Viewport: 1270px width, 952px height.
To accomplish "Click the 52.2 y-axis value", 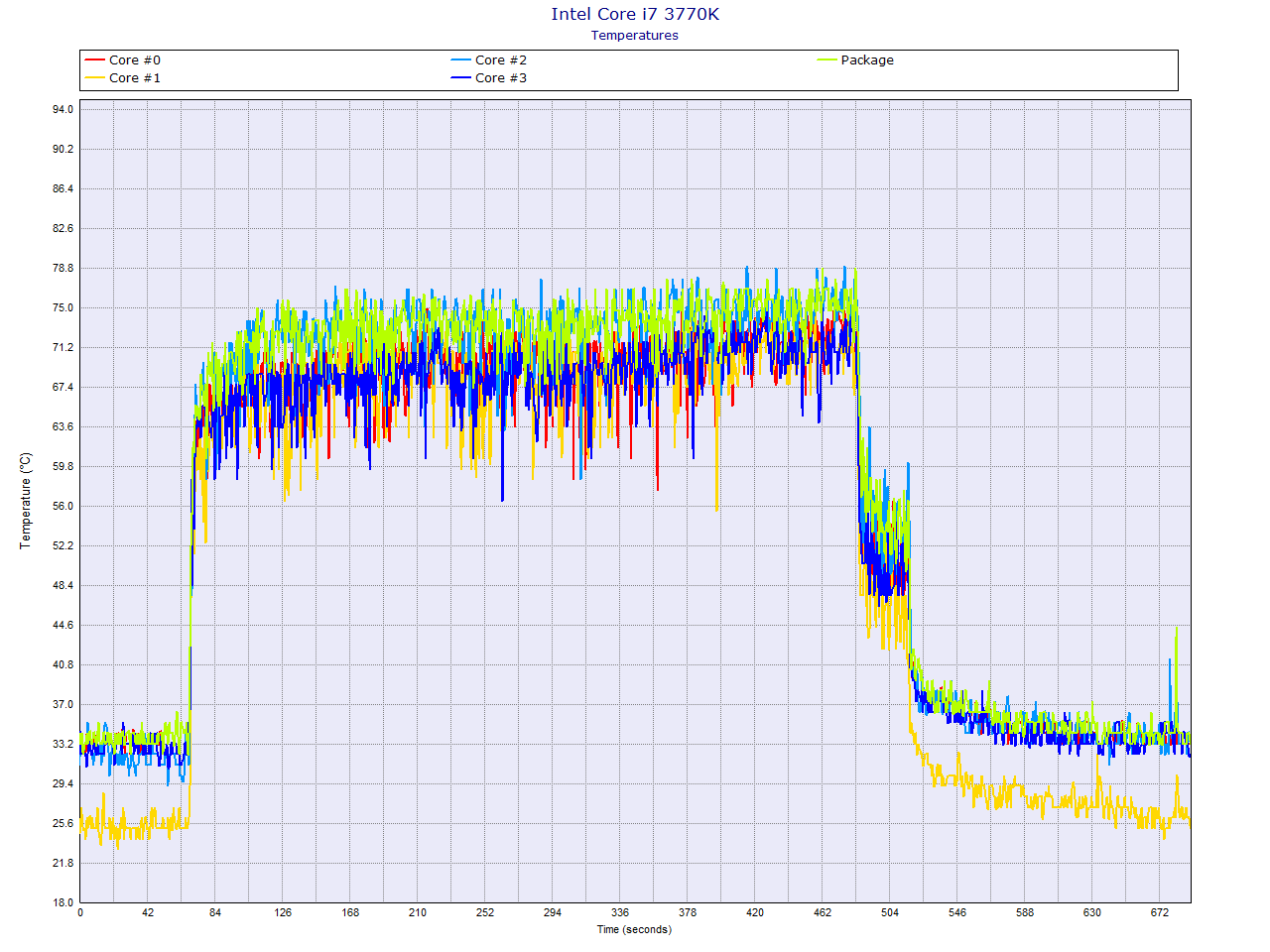I will point(63,545).
